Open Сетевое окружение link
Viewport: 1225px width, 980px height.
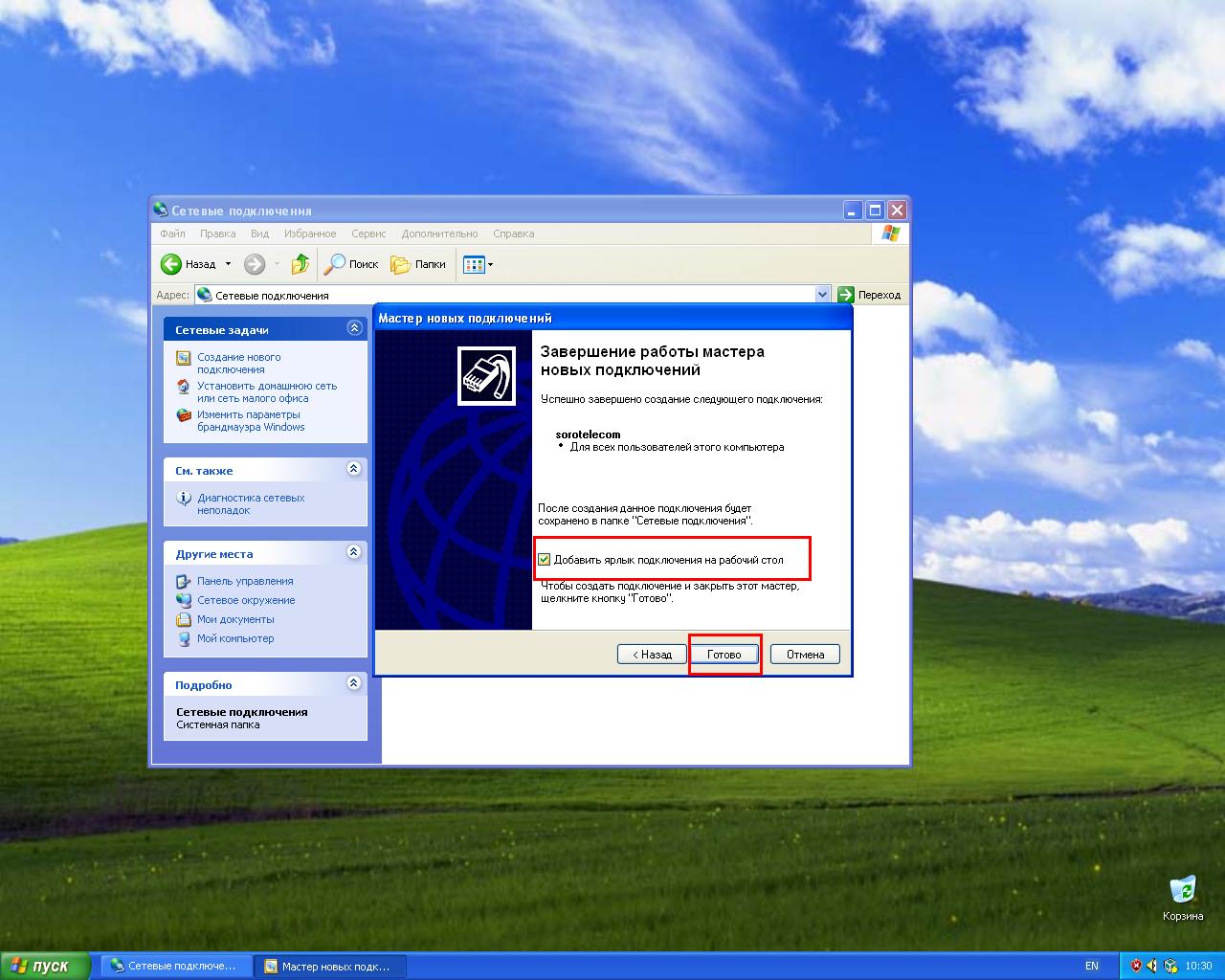246,600
